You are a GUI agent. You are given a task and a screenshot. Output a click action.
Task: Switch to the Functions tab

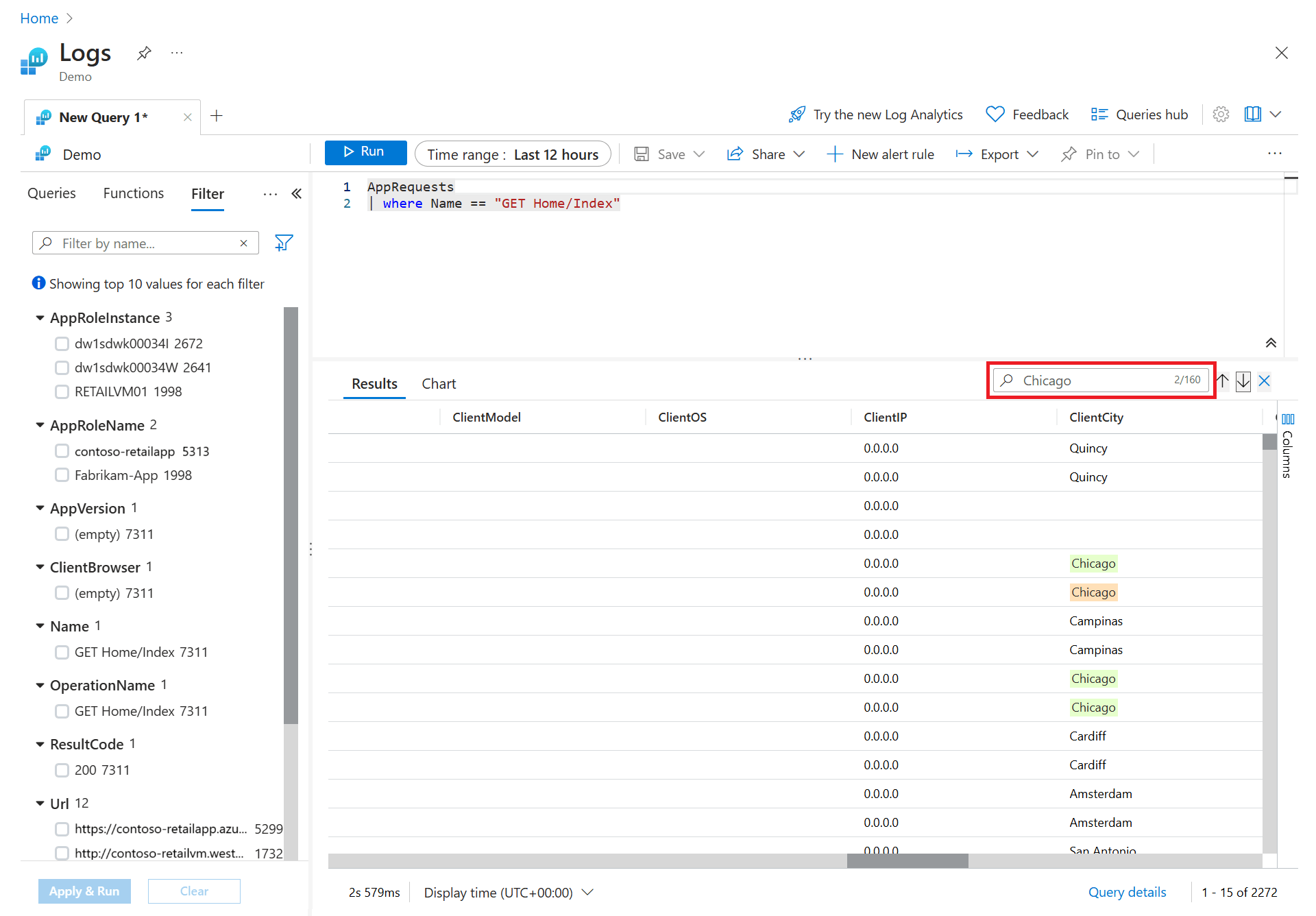tap(134, 194)
